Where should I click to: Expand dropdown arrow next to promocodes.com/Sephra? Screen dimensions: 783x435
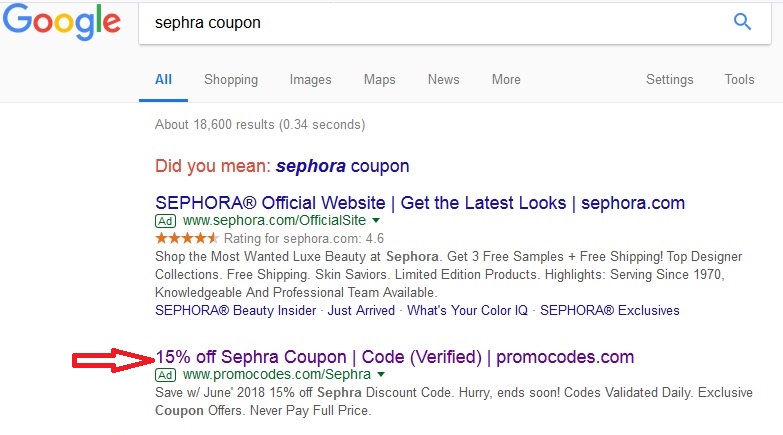(x=381, y=374)
